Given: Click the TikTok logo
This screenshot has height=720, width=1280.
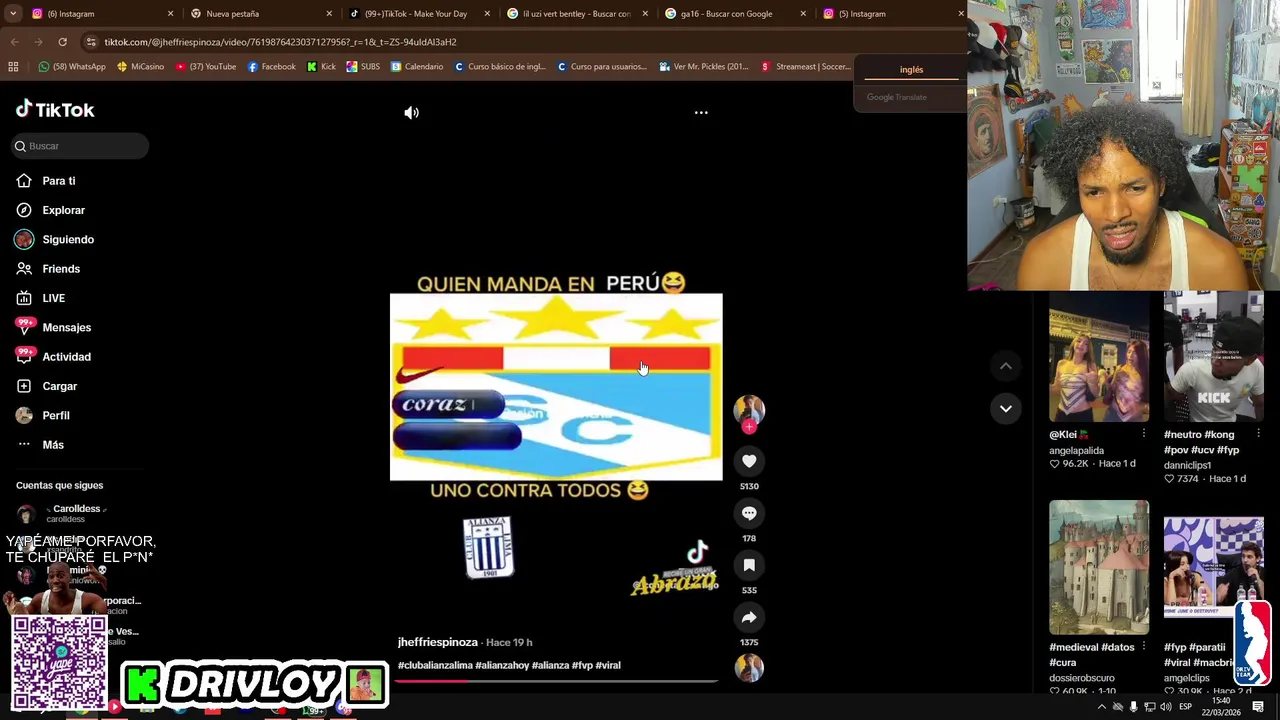Looking at the screenshot, I should [x=55, y=110].
